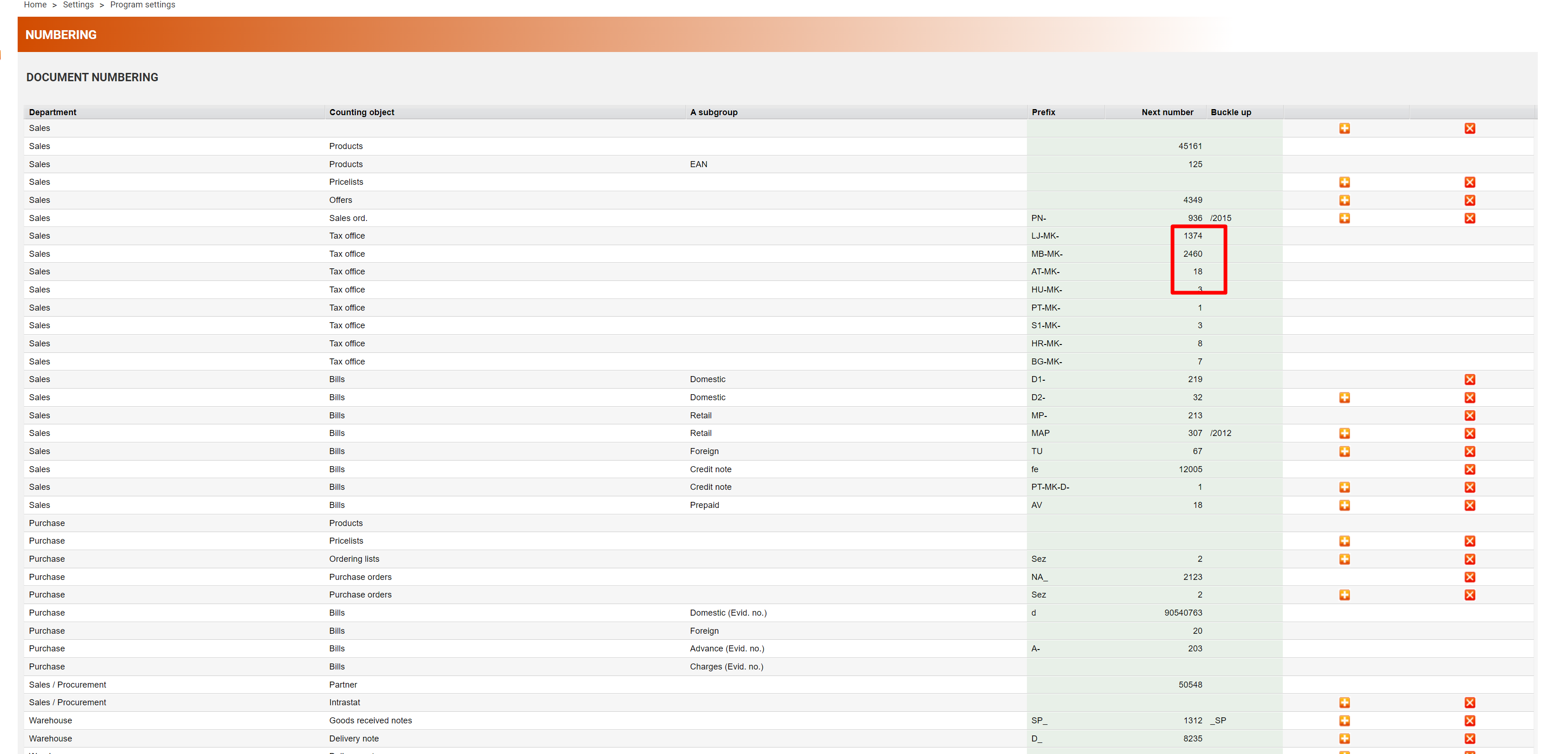
Task: Delete the Delivery note D_ row
Action: pos(1470,738)
